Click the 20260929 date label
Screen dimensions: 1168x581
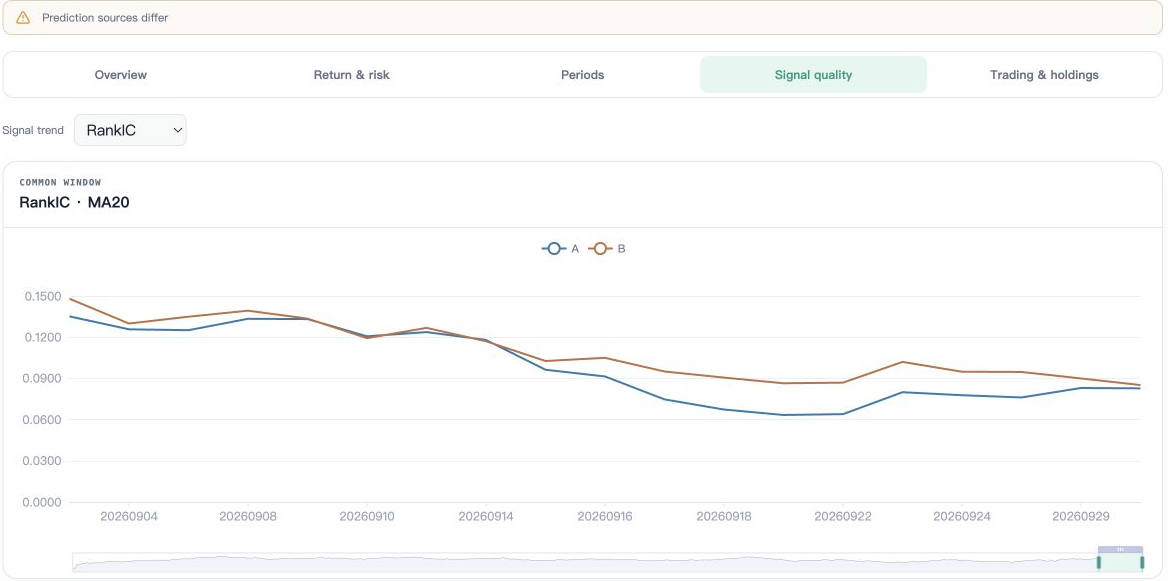1080,516
